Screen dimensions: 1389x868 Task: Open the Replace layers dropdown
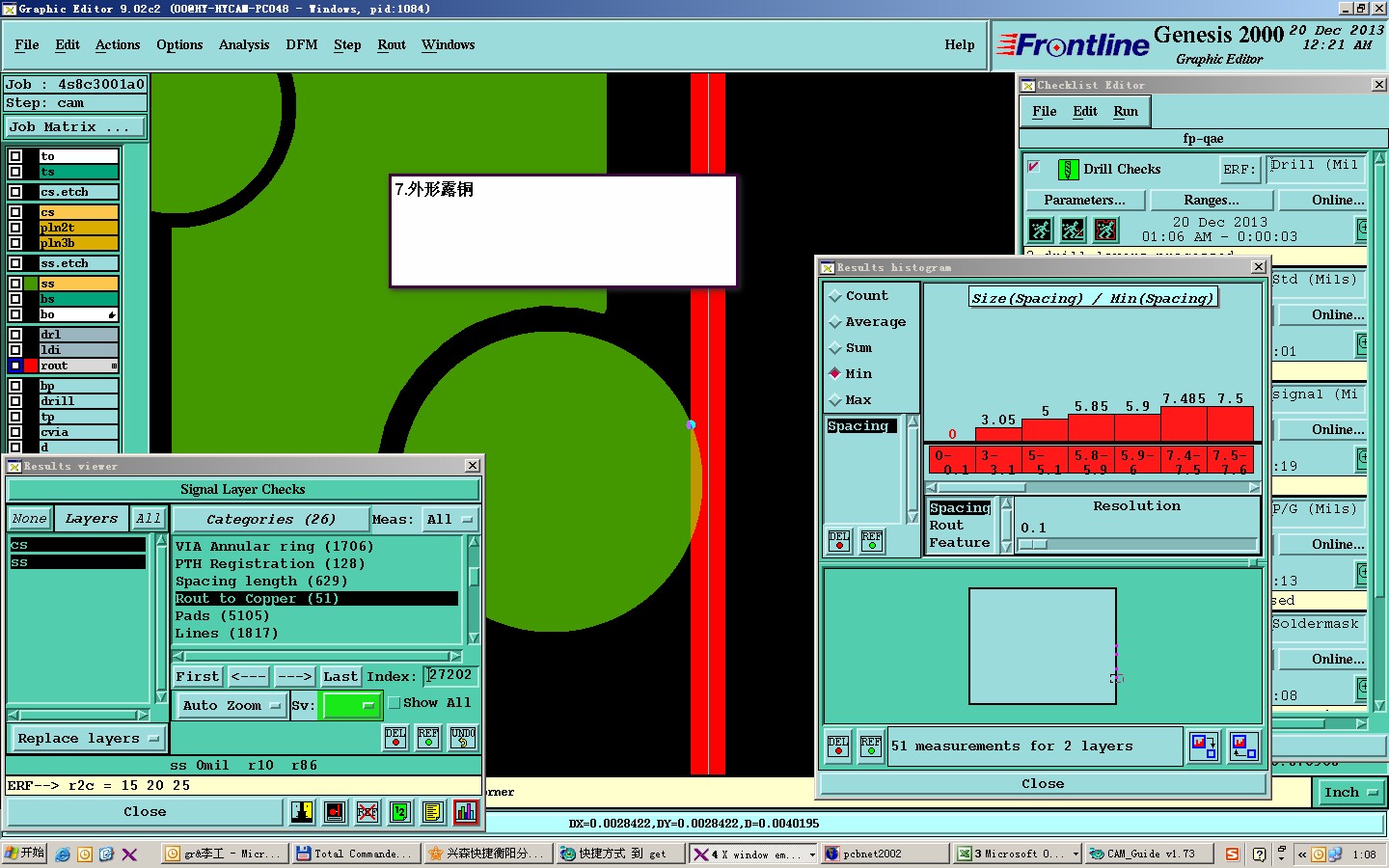(89, 739)
